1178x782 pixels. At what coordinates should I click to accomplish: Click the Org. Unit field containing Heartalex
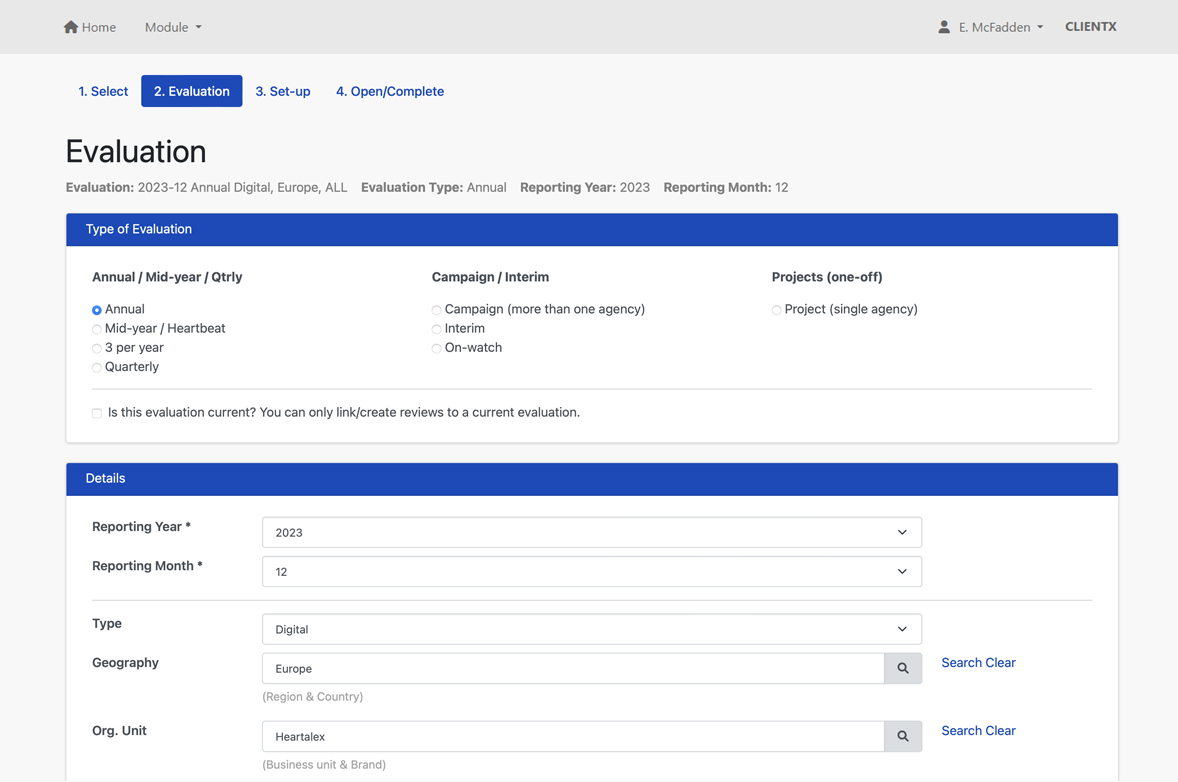pyautogui.click(x=573, y=736)
